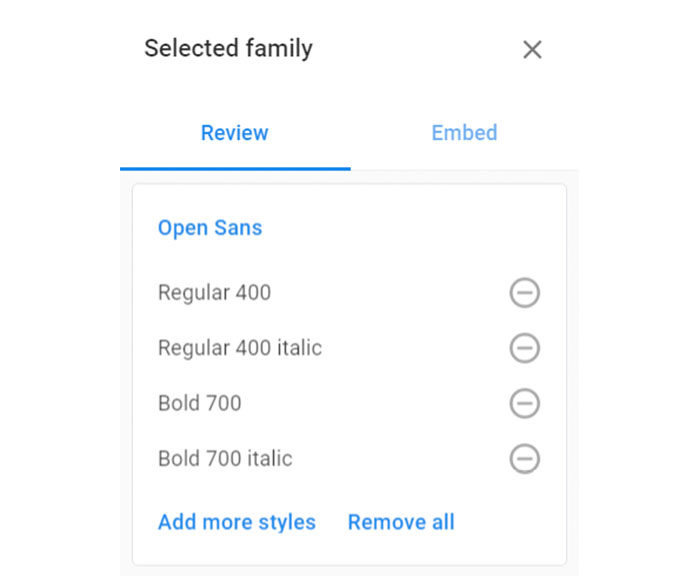Click the number 400 in Regular 400 row
Screen dimensions: 700x576
tap(253, 293)
